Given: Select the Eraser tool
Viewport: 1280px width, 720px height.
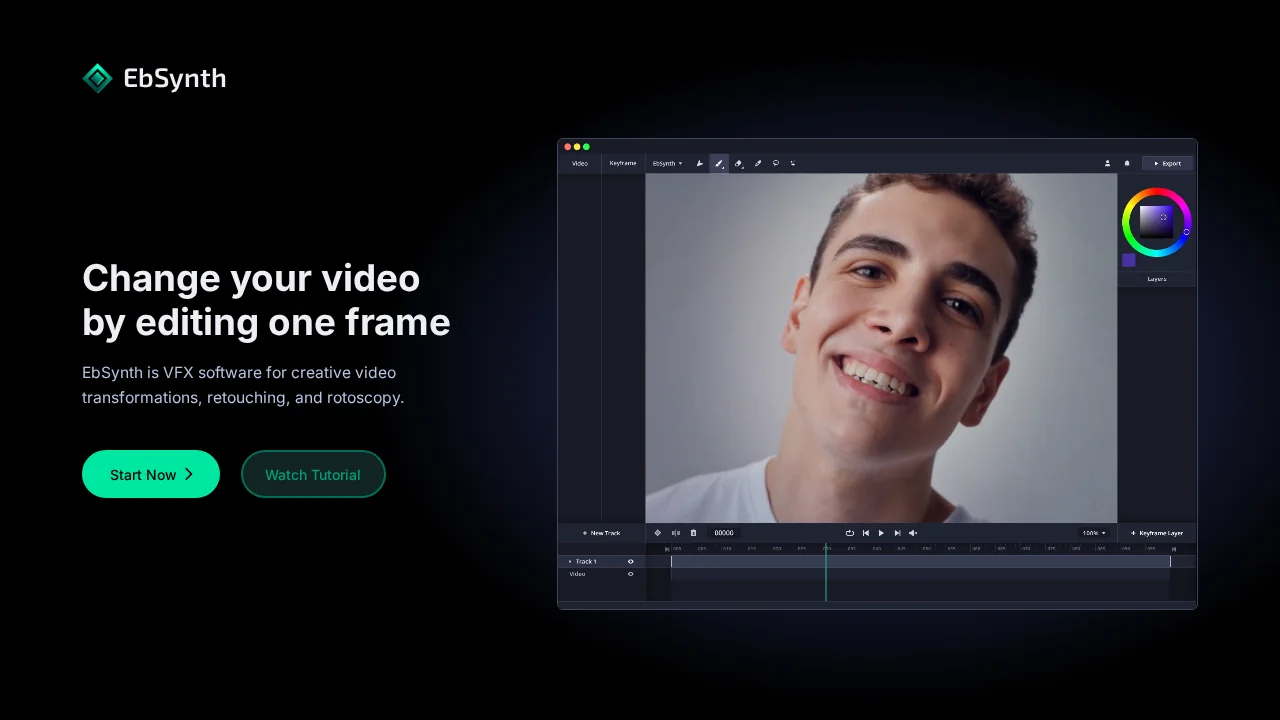Looking at the screenshot, I should click(x=738, y=163).
